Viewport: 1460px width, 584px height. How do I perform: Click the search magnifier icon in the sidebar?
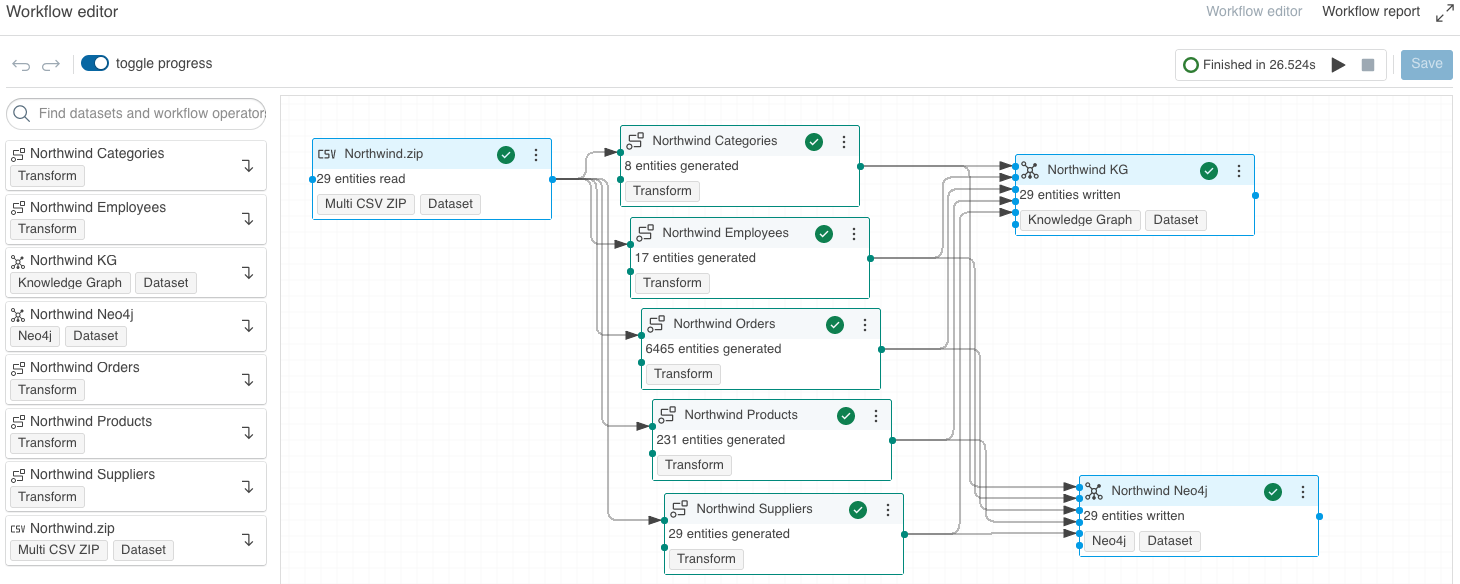coord(22,113)
